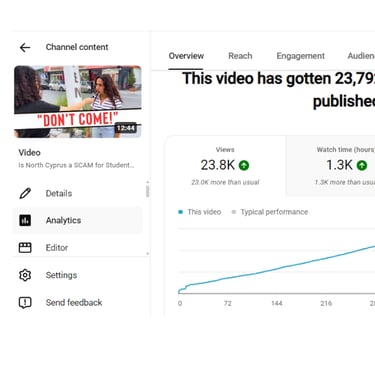The image size is (375, 366).
Task: Click the 144 label on chart axis
Action: pyautogui.click(x=277, y=303)
